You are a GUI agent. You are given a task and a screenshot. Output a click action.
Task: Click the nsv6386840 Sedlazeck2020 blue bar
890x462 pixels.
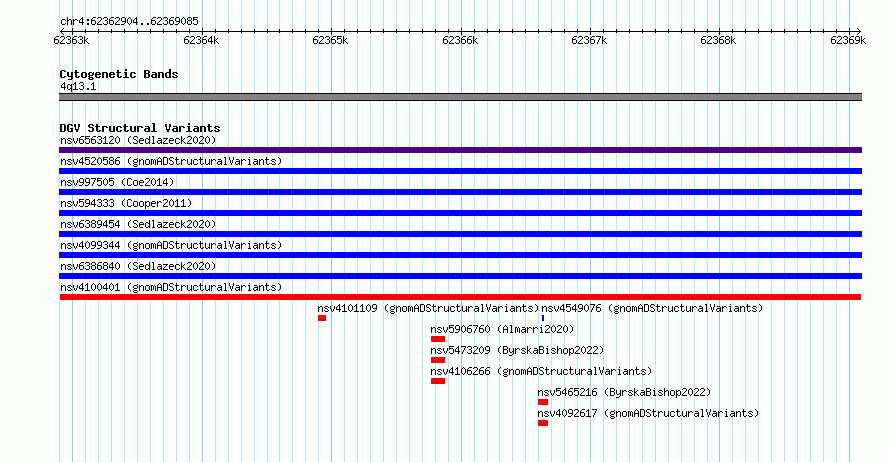point(460,276)
